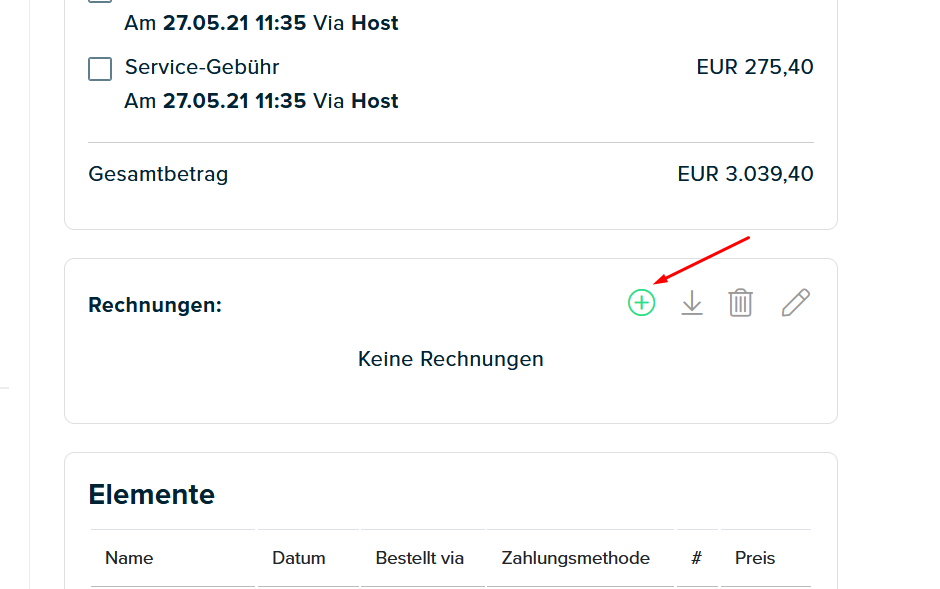Sort by the Datum column header
The width and height of the screenshot is (940, 589).
click(299, 558)
